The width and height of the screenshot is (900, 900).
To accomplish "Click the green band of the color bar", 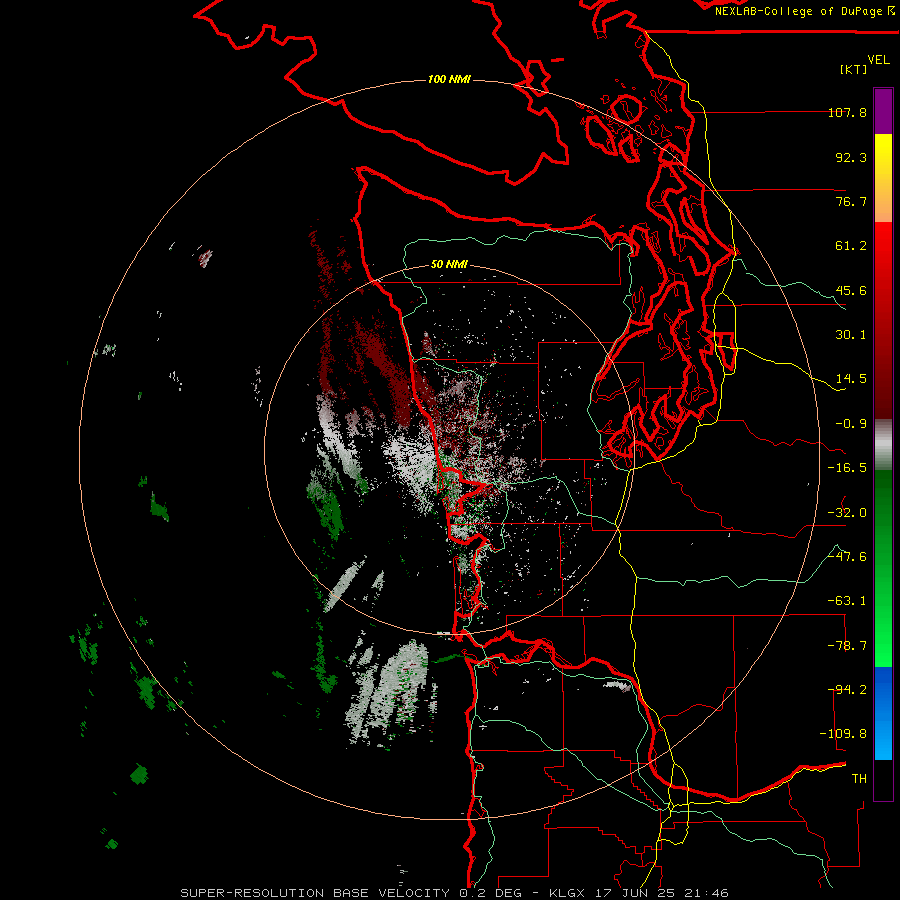I will 883,568.
